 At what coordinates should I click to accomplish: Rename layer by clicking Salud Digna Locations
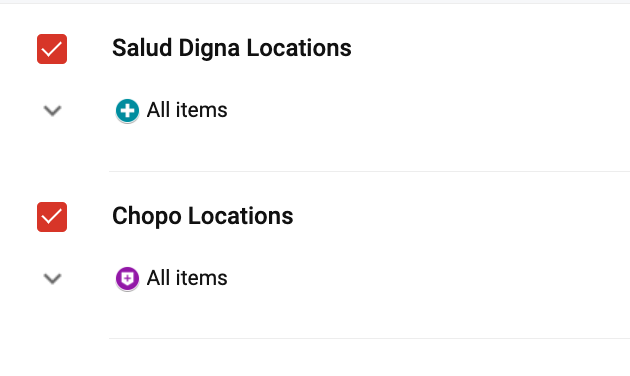232,48
